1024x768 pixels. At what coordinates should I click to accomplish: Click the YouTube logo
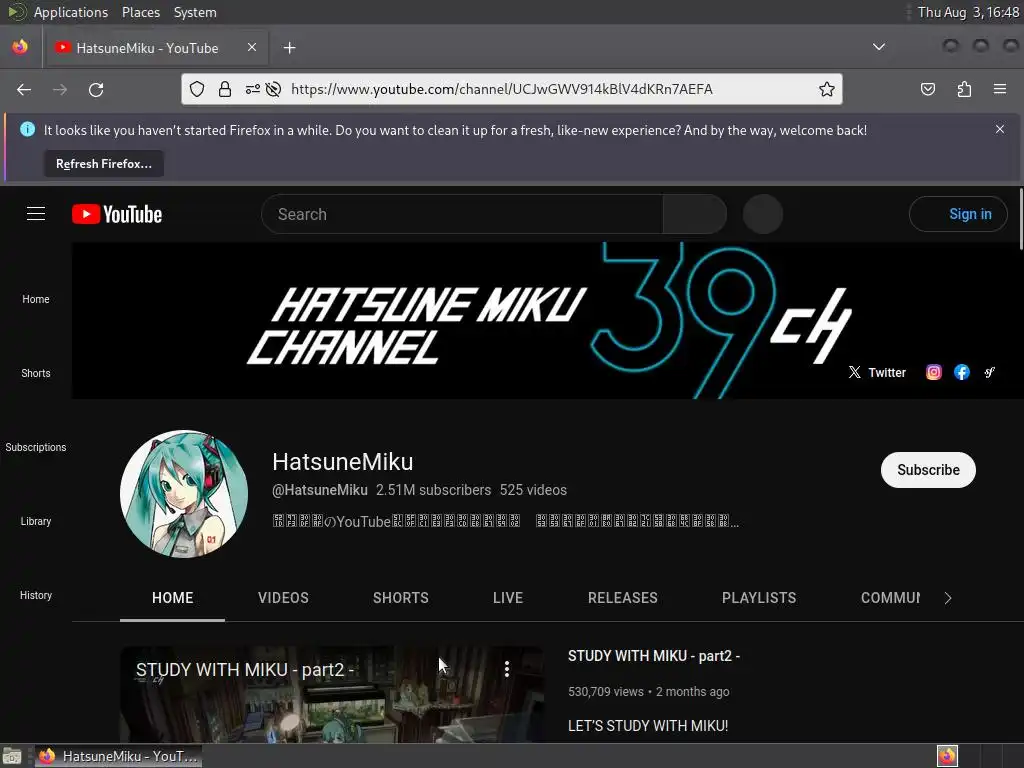tap(117, 214)
